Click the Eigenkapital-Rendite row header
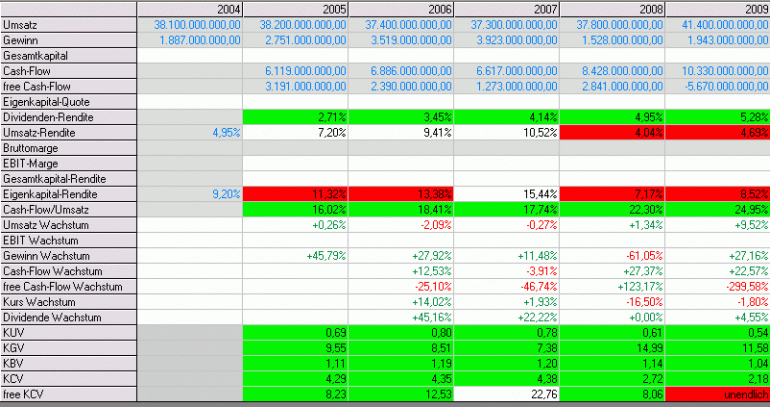Screen dimensions: 770x407 pos(68,194)
